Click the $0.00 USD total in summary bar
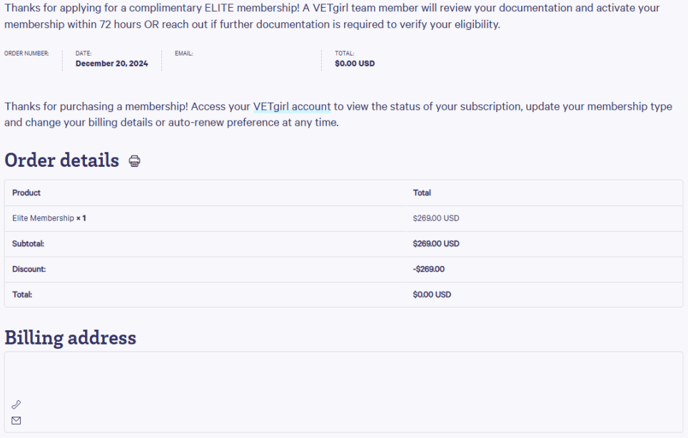The height and width of the screenshot is (438, 688). pyautogui.click(x=355, y=64)
